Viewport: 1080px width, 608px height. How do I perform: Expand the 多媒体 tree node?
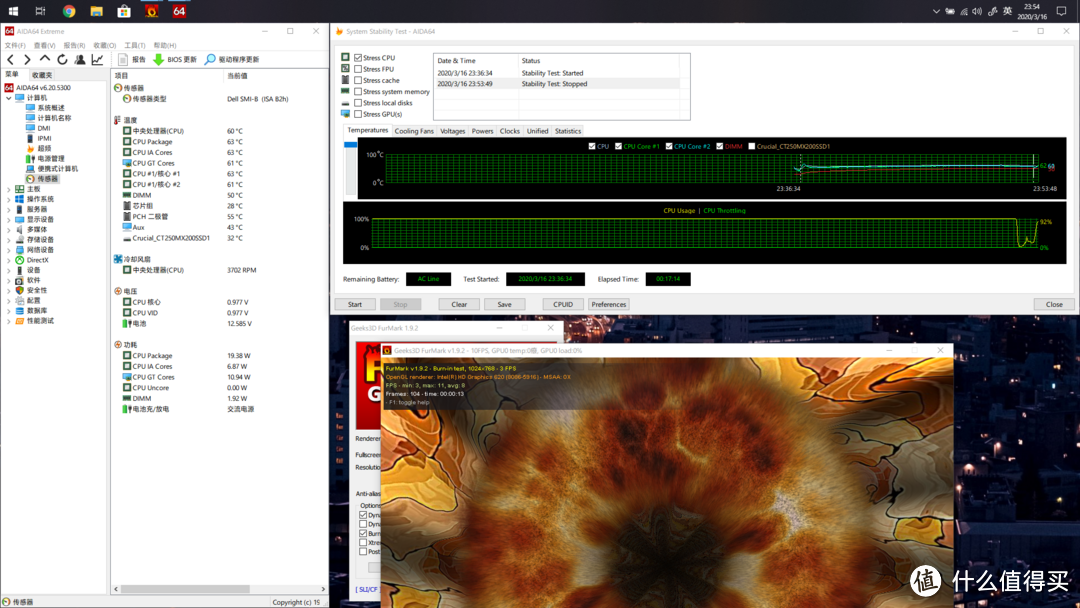tap(9, 229)
